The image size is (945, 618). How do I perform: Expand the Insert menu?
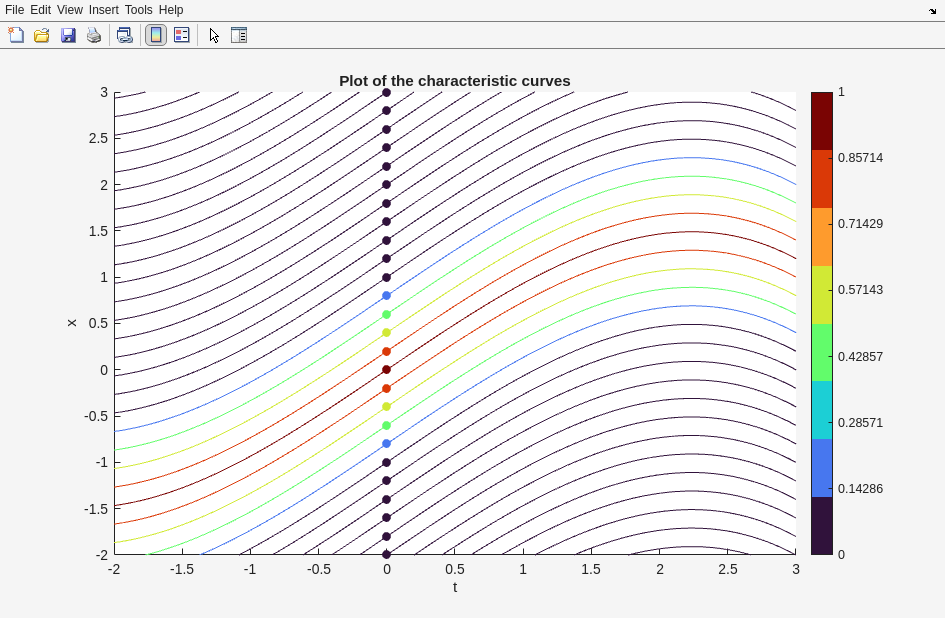[x=103, y=10]
